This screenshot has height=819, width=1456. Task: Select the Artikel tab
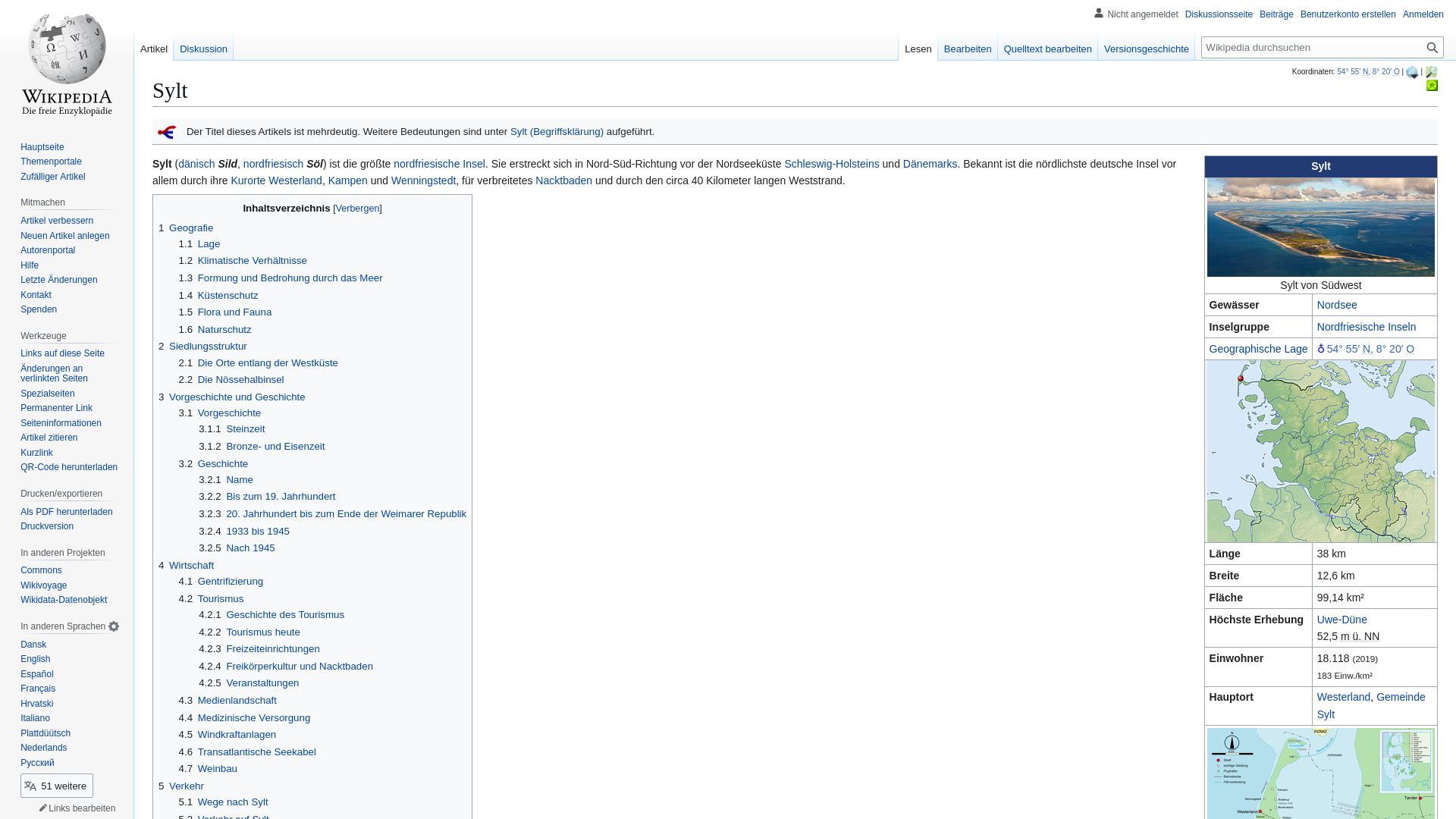[x=154, y=48]
